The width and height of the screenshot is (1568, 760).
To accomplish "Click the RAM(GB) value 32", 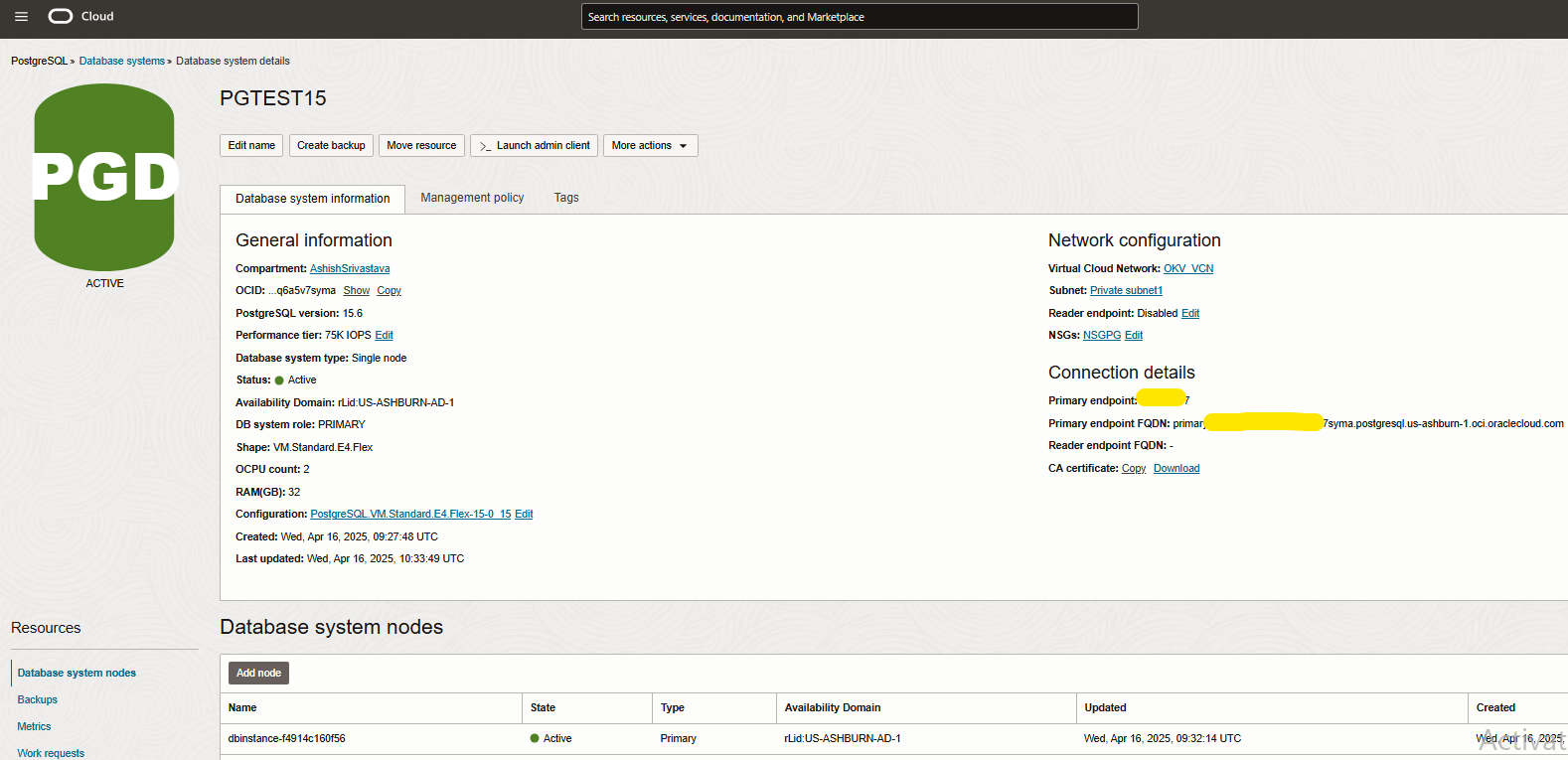I will point(294,492).
